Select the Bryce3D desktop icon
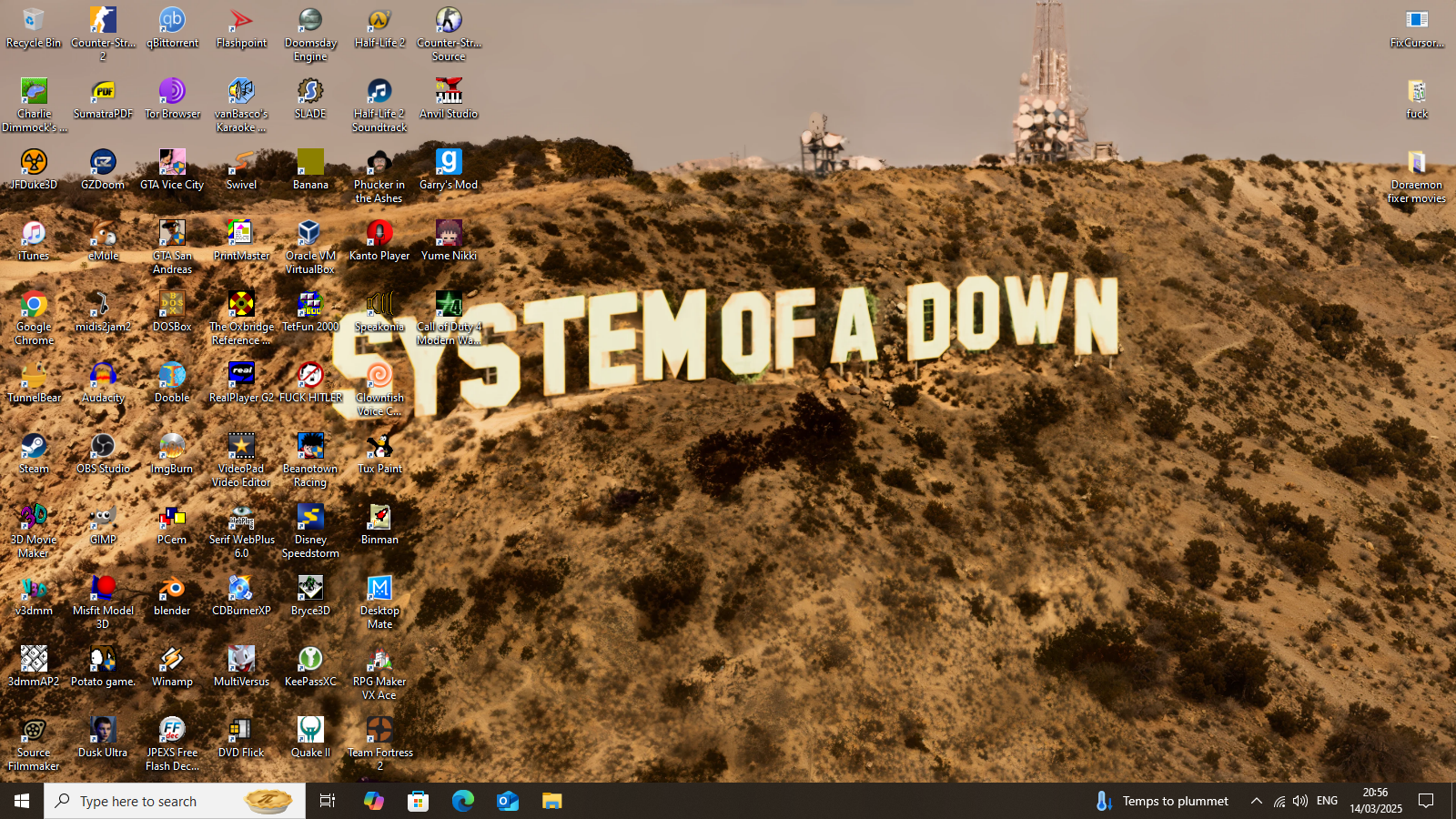Image resolution: width=1456 pixels, height=819 pixels. coord(310,596)
